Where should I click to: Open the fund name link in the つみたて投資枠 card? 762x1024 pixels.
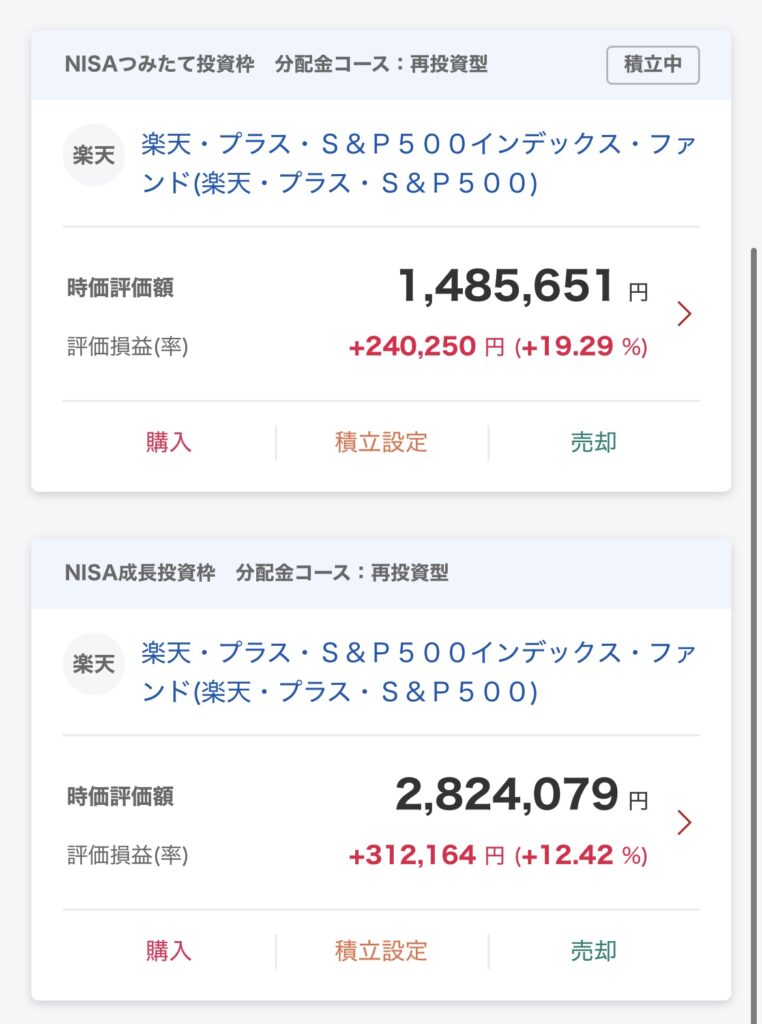tap(418, 164)
